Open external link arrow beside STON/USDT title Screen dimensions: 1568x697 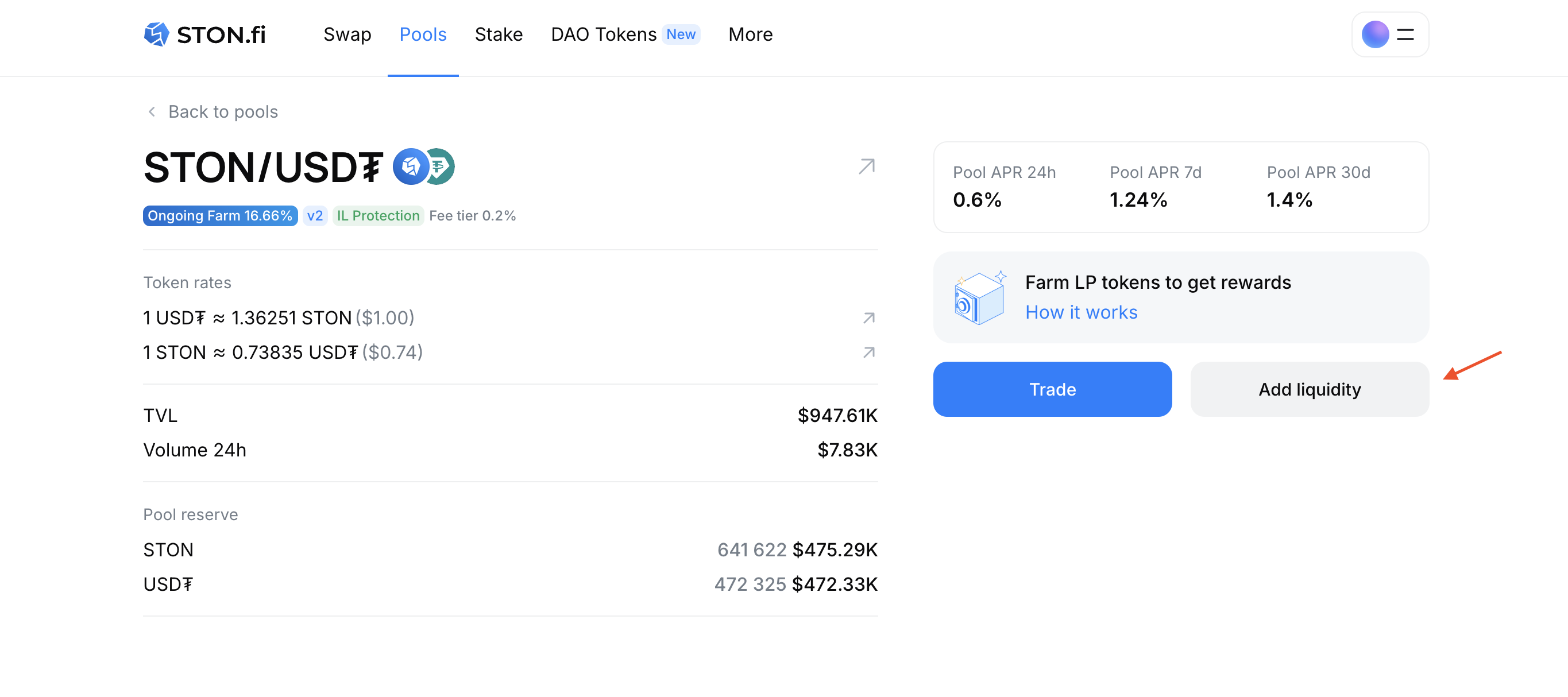click(866, 166)
